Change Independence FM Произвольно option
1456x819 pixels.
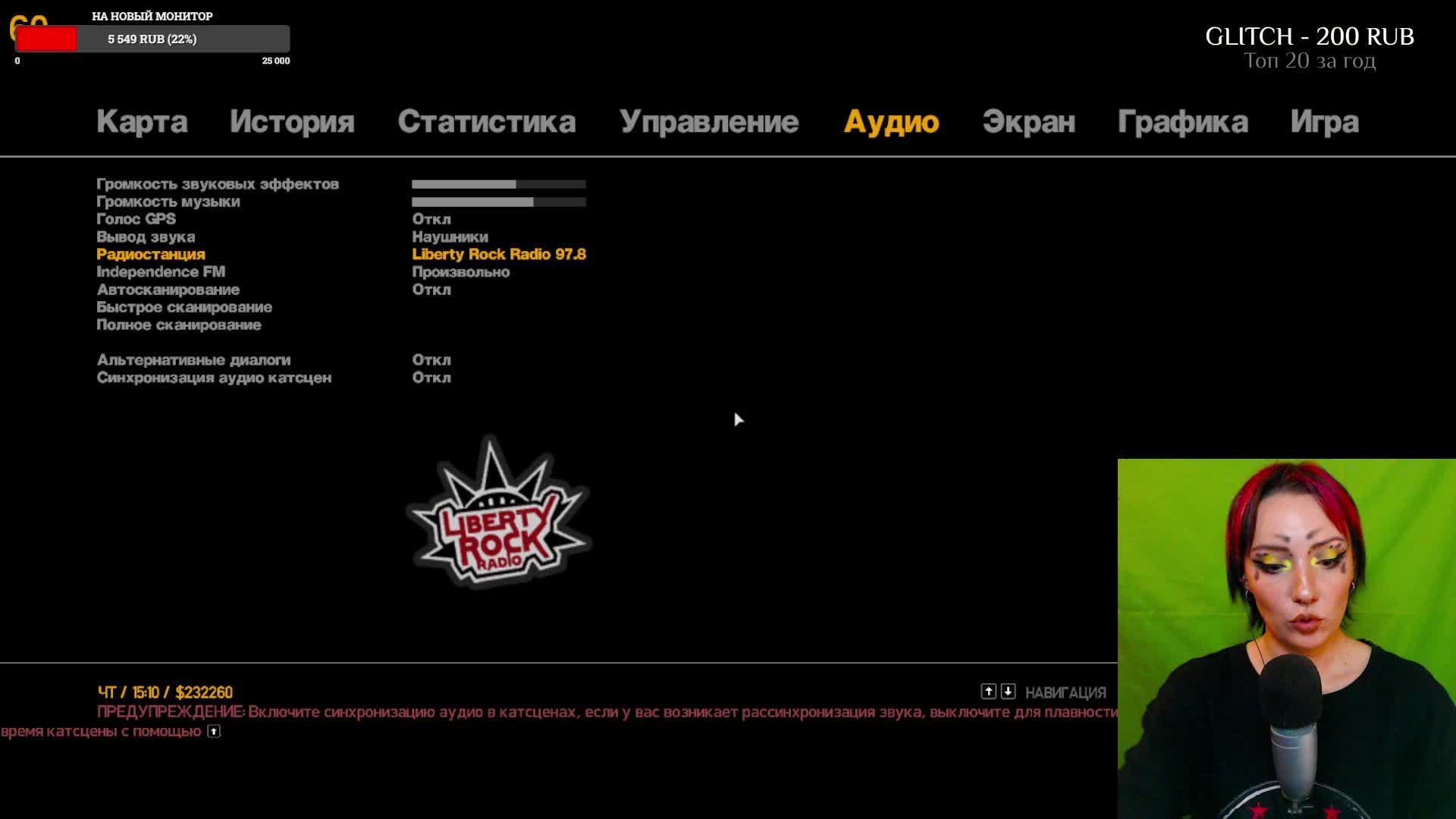(460, 272)
